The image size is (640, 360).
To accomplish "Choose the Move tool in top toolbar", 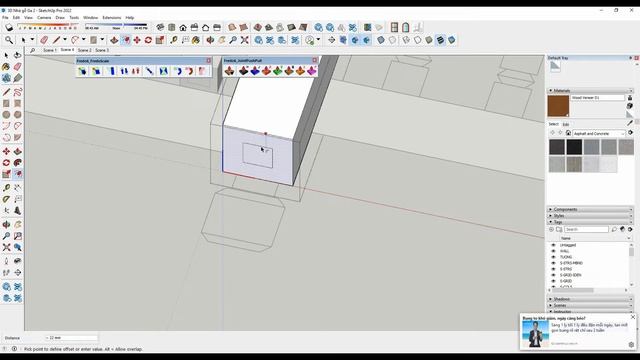I will click(x=137, y=40).
